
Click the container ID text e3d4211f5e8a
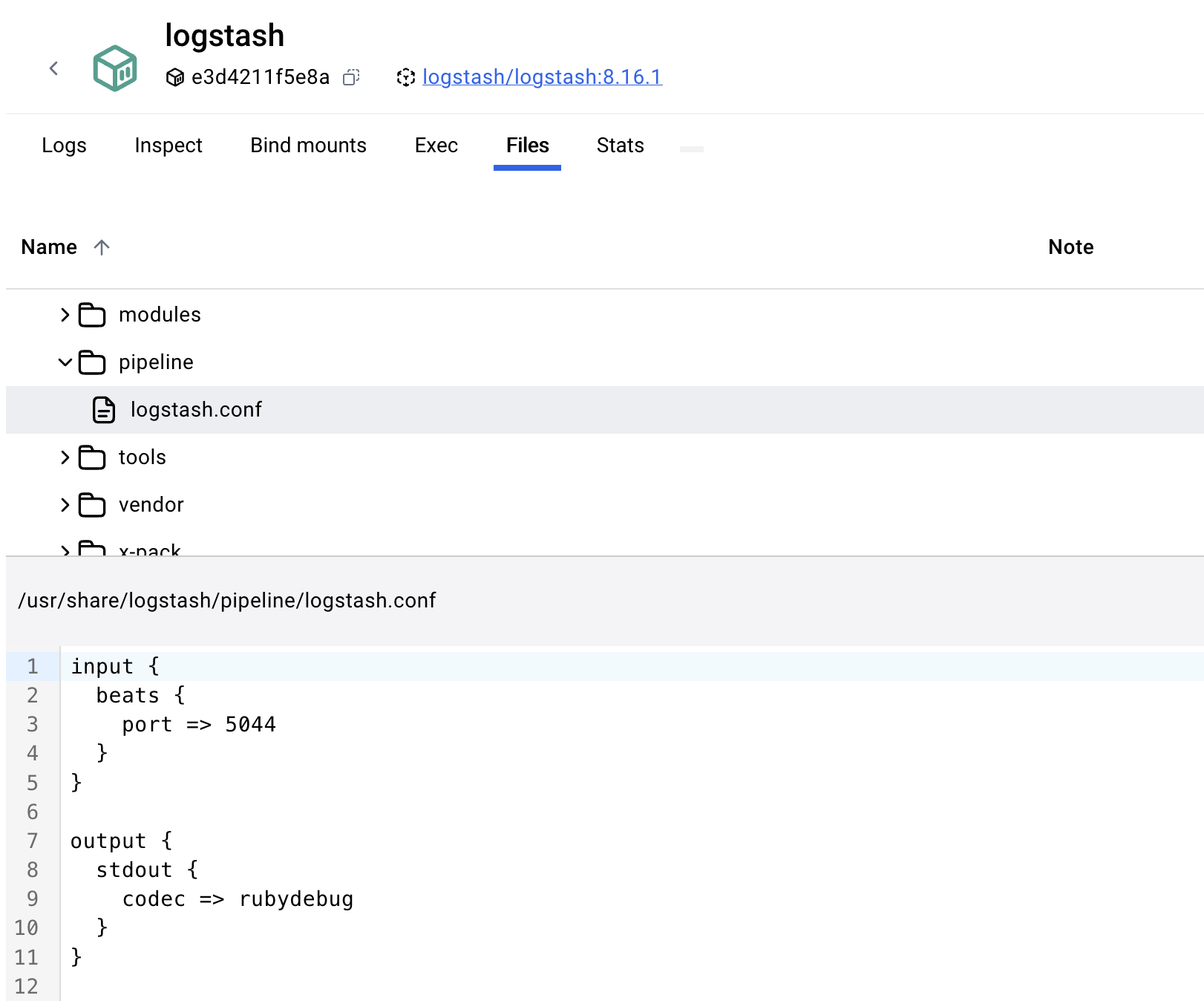pos(261,77)
